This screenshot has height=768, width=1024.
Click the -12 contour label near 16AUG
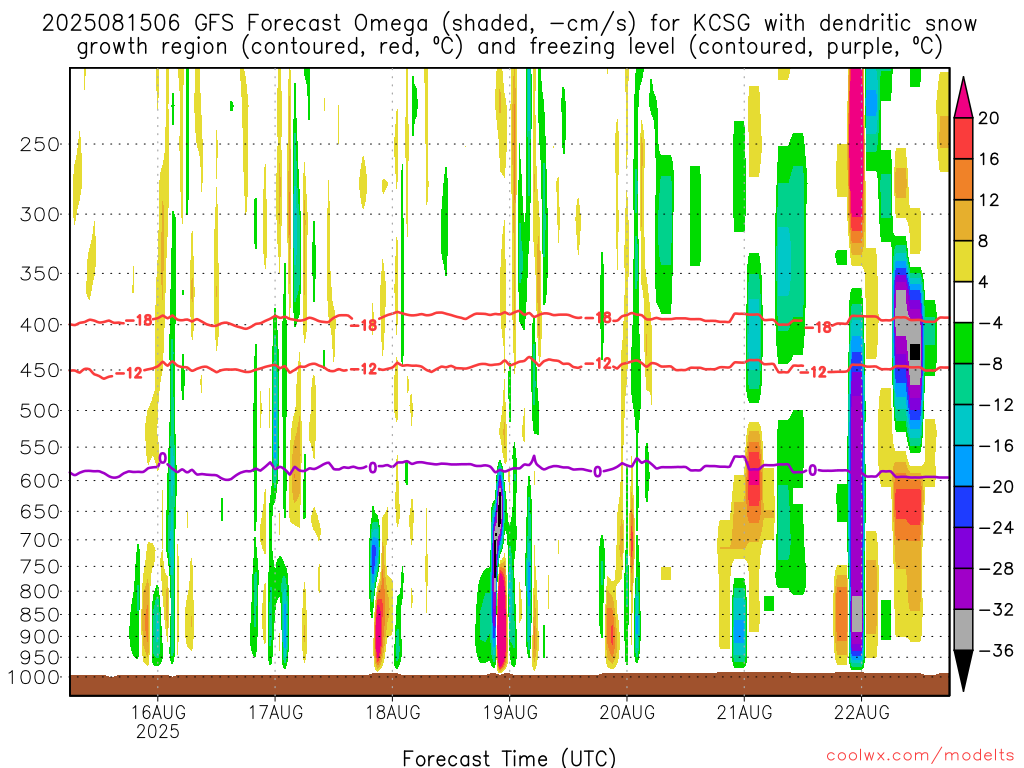129,374
